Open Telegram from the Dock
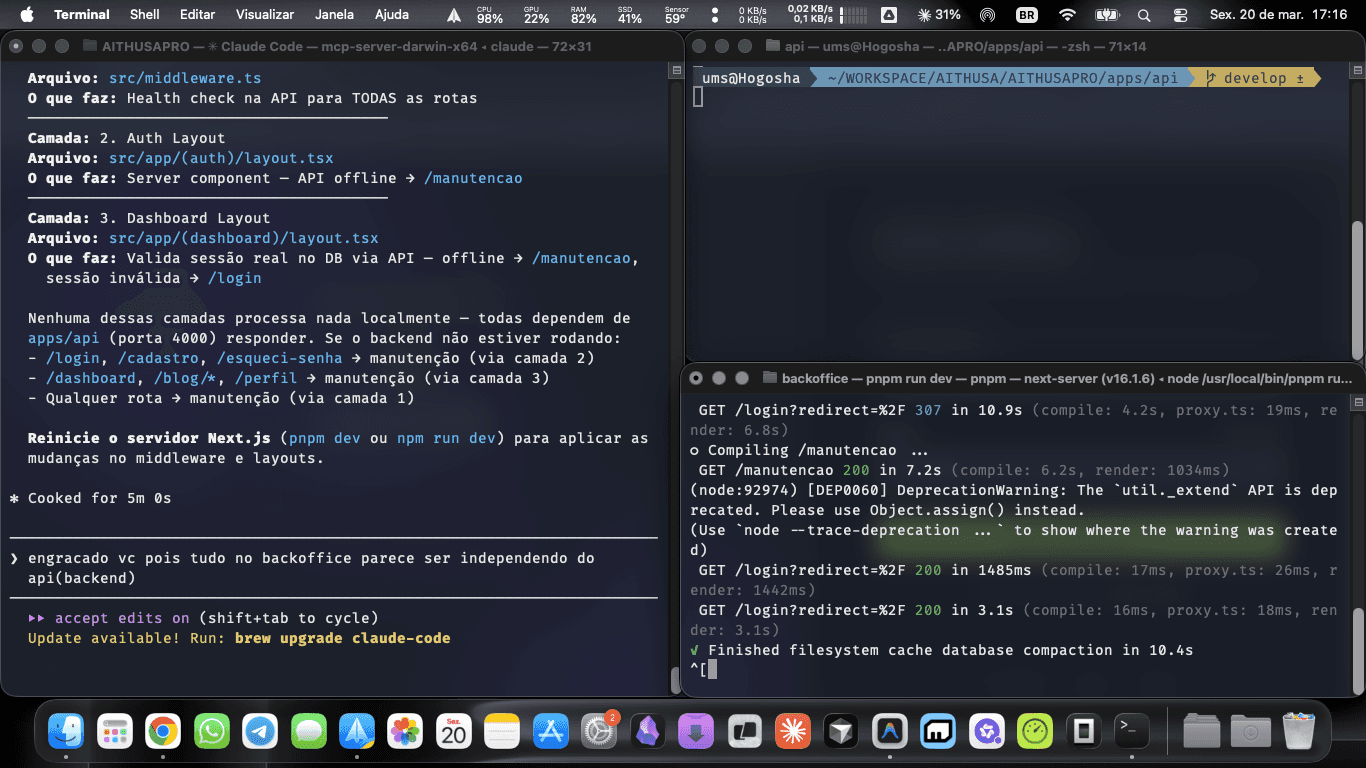 [260, 731]
